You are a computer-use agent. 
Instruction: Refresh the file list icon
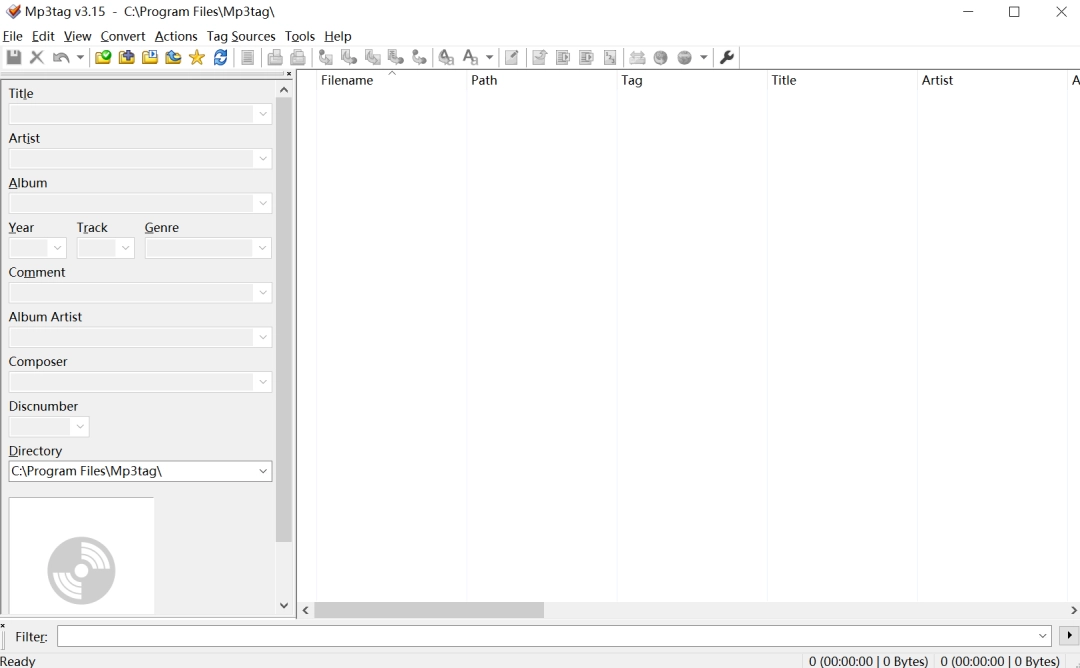220,57
